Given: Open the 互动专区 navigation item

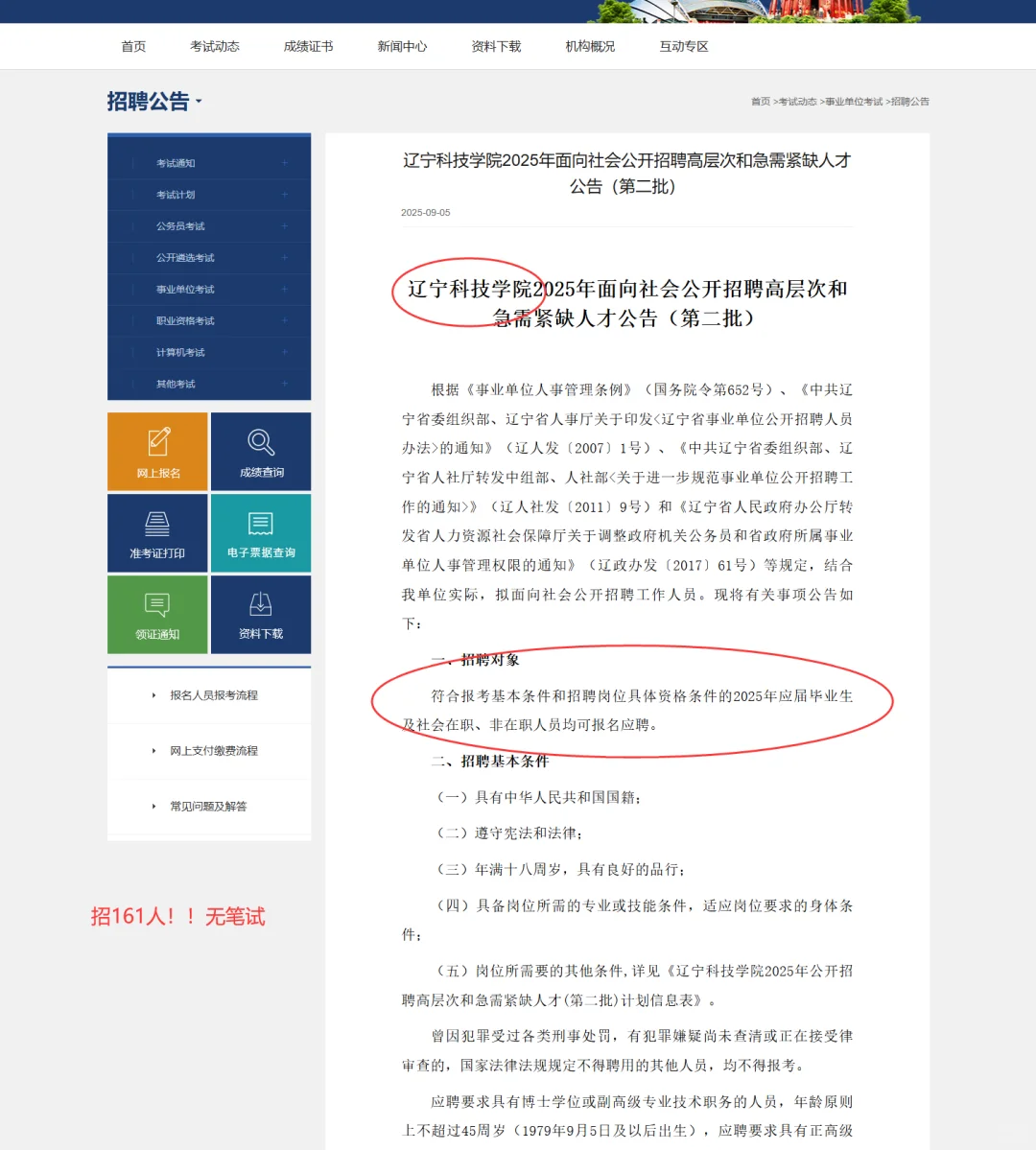Looking at the screenshot, I should coord(684,46).
